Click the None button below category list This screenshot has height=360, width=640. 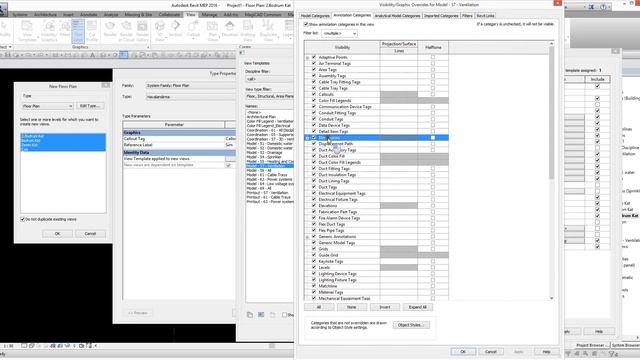351,307
